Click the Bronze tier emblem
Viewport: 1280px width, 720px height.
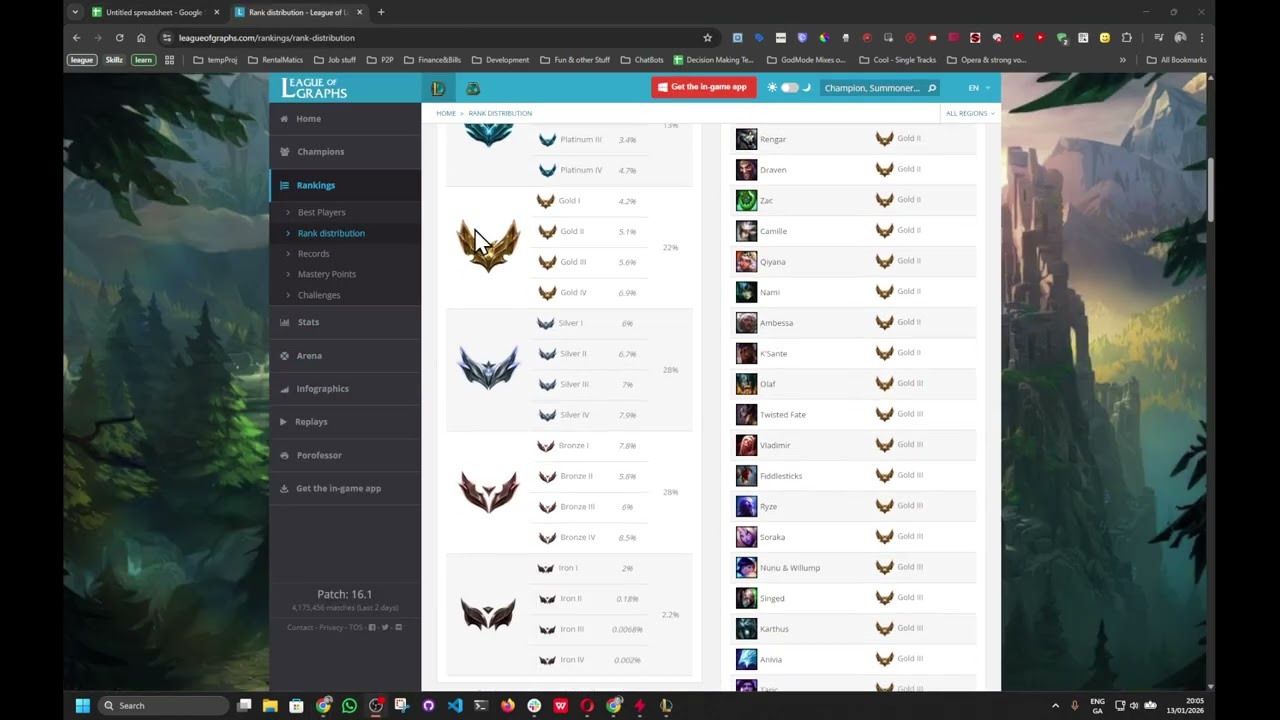pos(488,491)
